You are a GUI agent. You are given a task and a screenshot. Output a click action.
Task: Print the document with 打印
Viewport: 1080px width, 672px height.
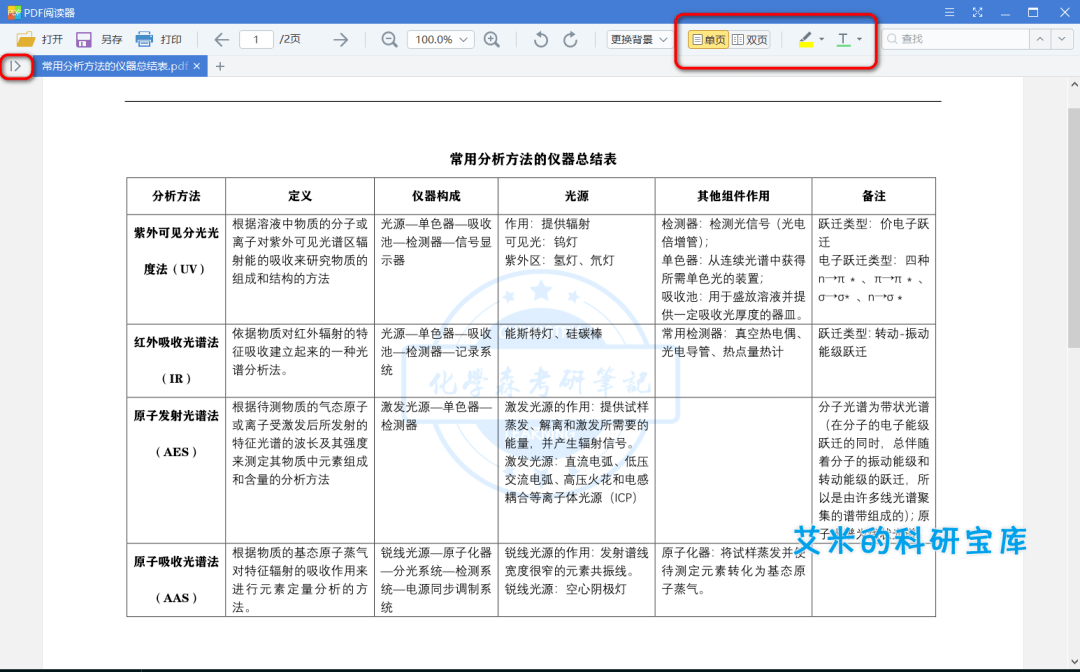click(158, 39)
